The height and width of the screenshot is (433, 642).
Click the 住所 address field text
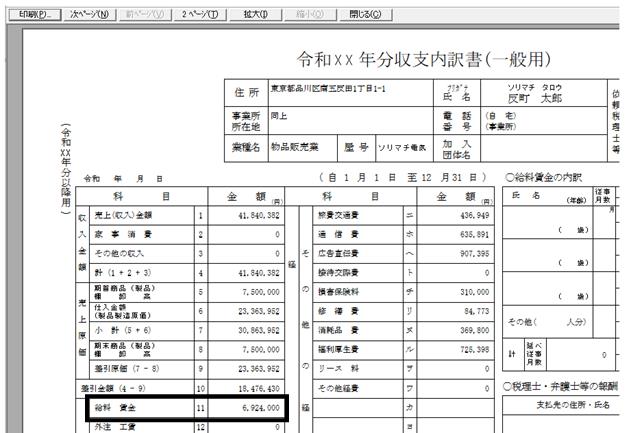click(x=328, y=89)
